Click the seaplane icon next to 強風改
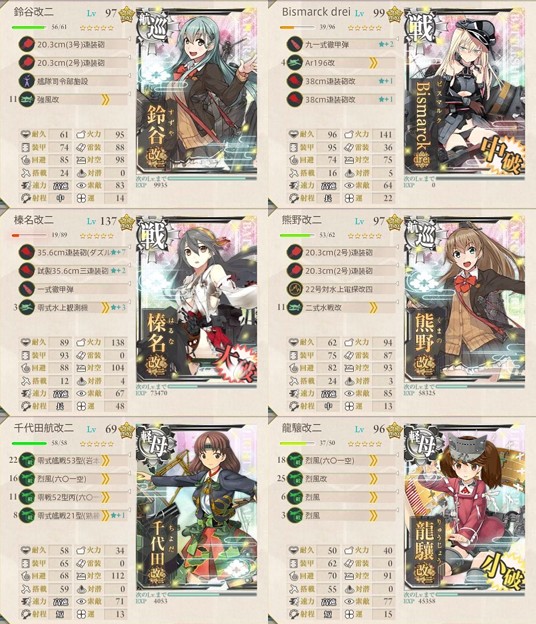This screenshot has height=624, width=536. 26,99
